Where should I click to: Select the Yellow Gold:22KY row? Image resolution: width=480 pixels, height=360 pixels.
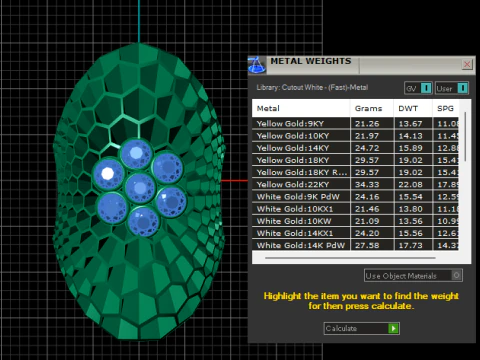(355, 185)
